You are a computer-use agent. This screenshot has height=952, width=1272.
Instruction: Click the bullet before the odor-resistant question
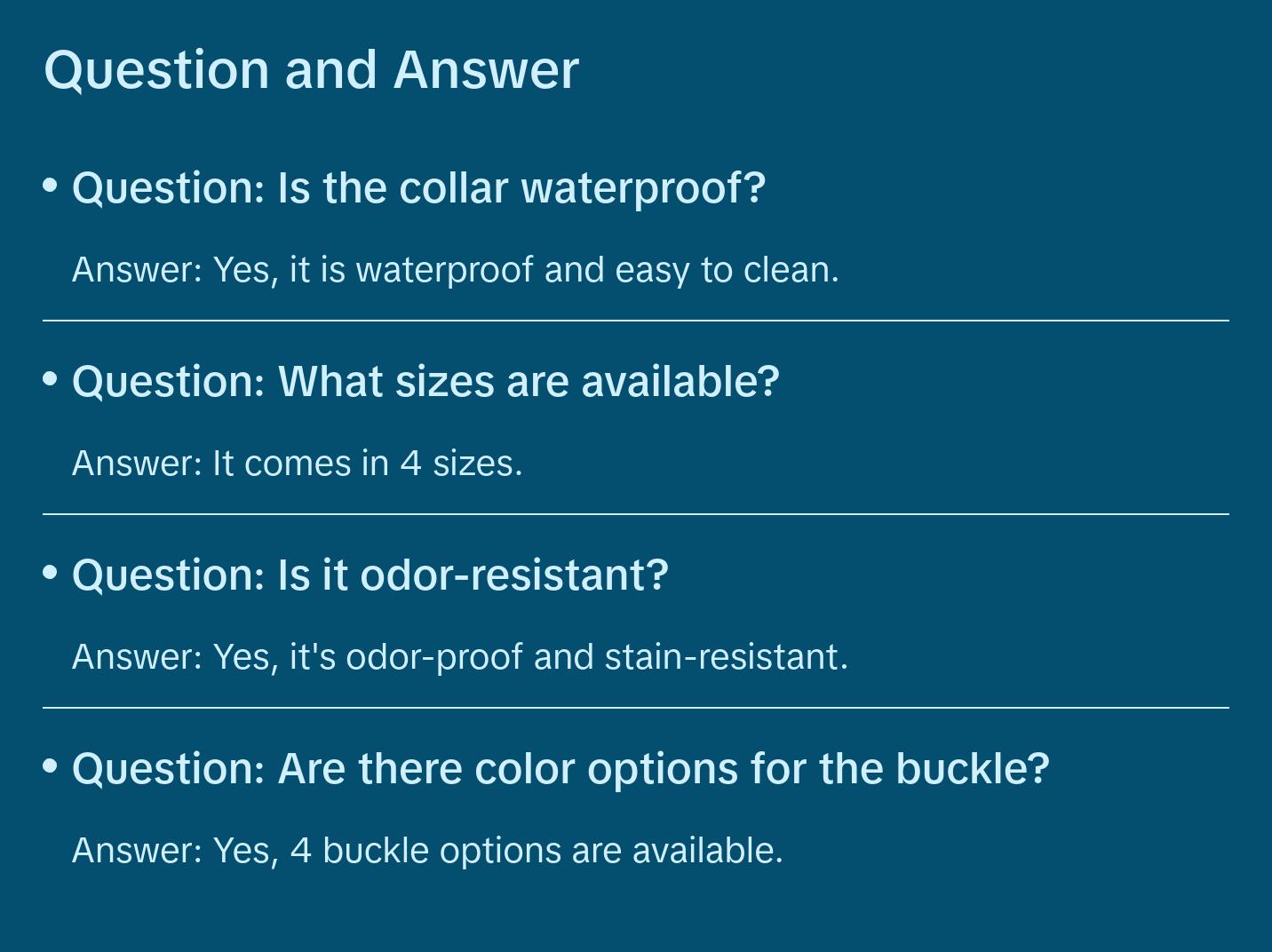pos(51,573)
